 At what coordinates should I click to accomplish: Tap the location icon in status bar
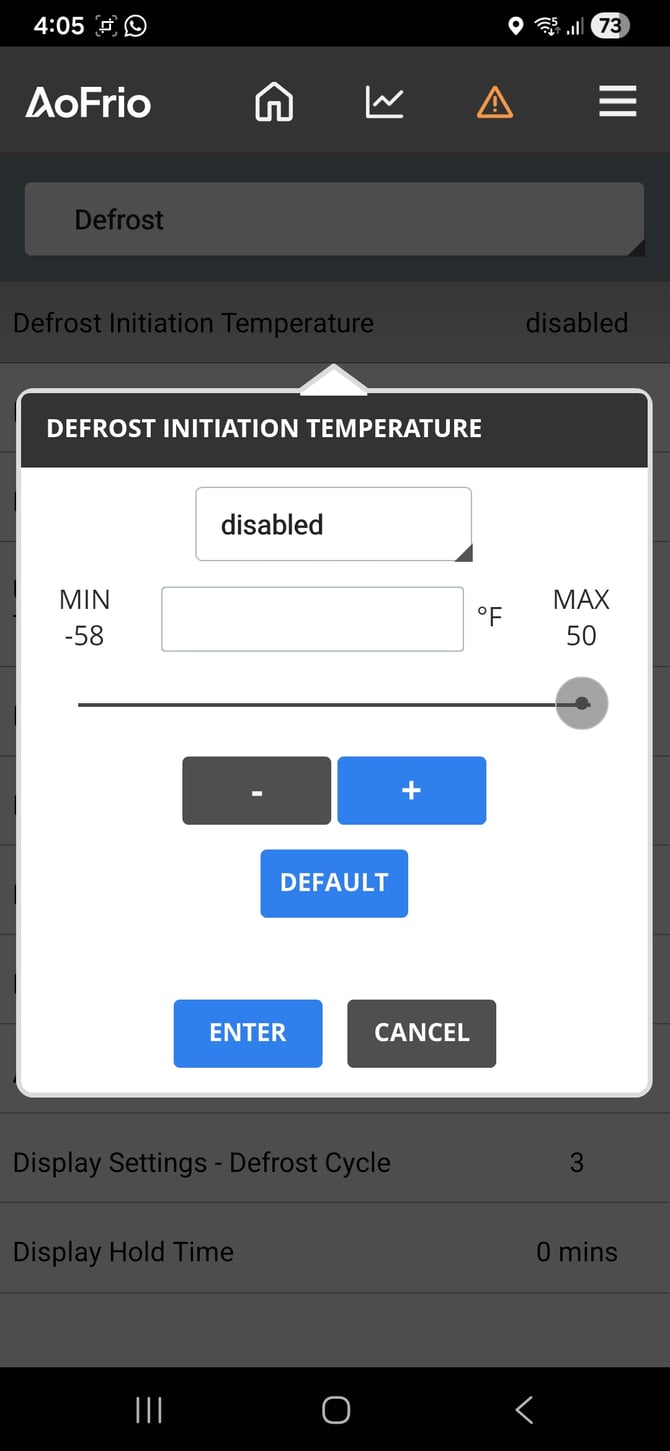point(516,25)
